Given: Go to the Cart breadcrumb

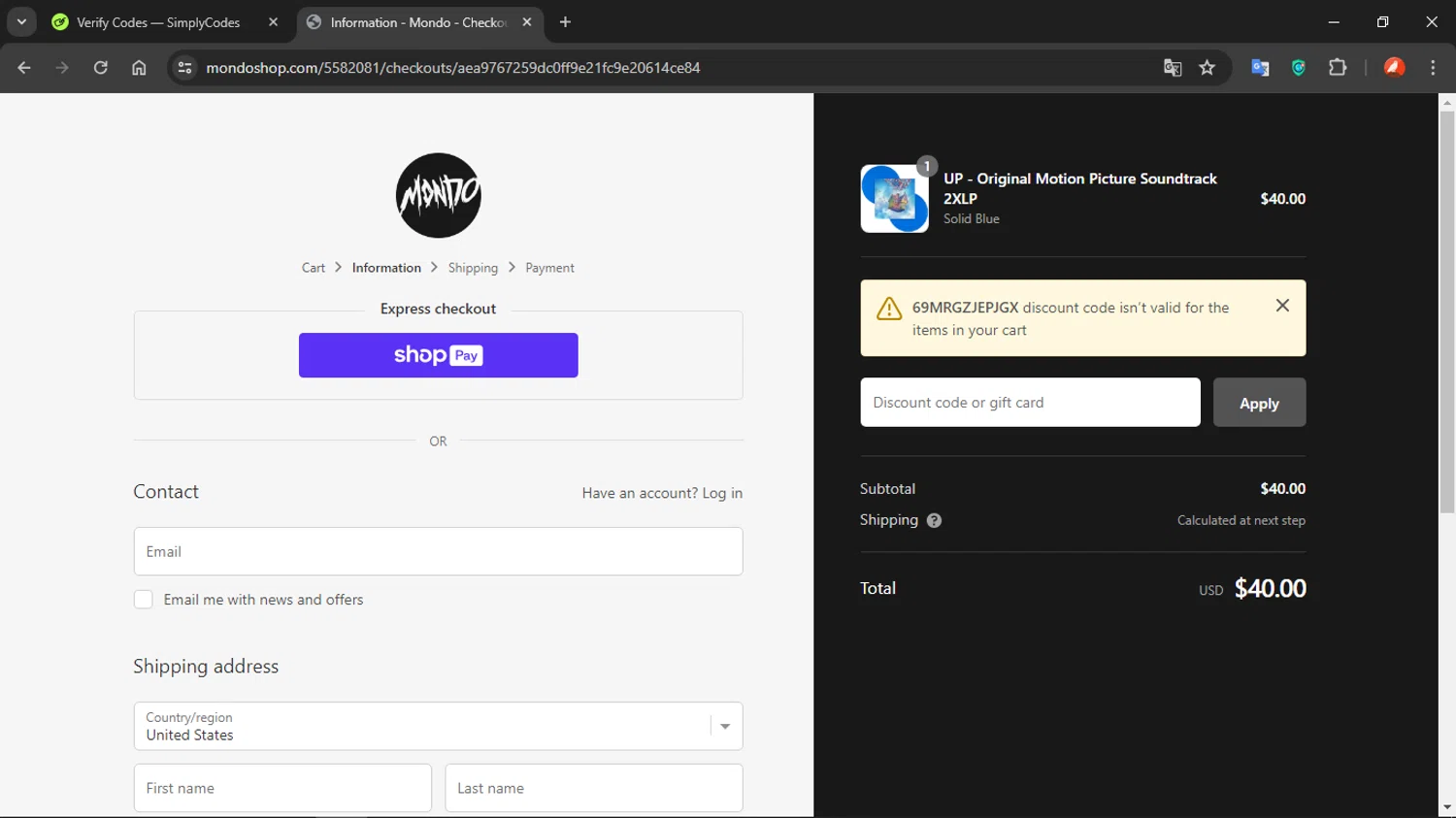Looking at the screenshot, I should (x=314, y=268).
